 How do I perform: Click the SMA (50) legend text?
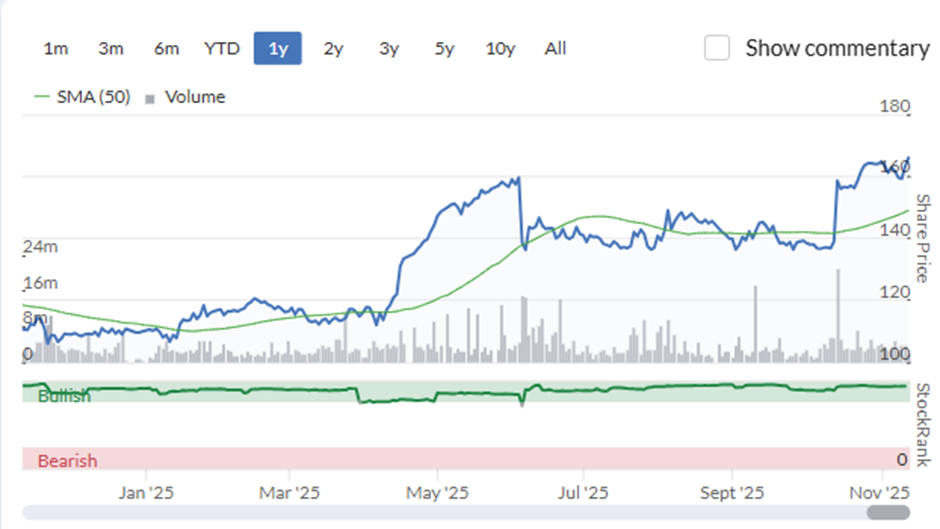[94, 97]
